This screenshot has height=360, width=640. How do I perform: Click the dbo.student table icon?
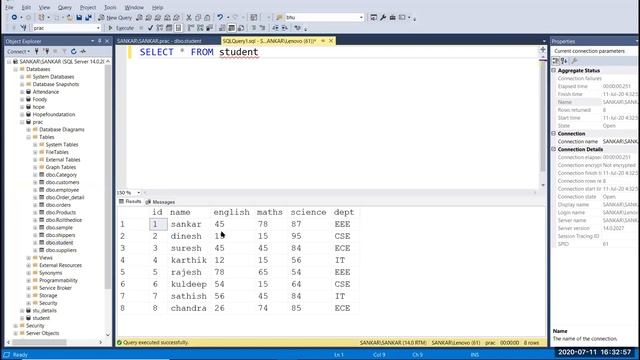click(x=42, y=243)
